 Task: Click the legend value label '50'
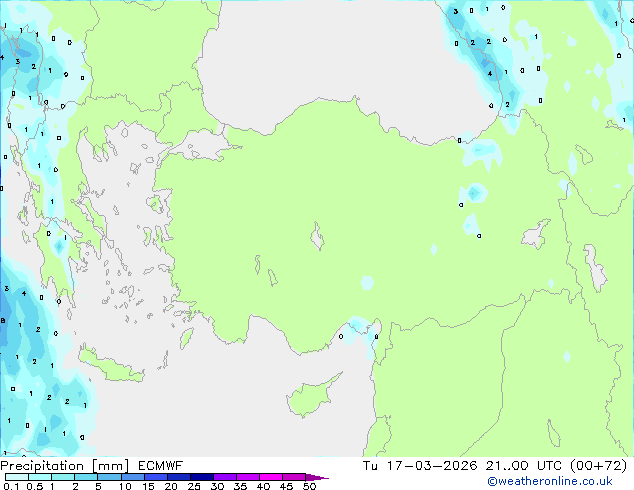tap(309, 486)
